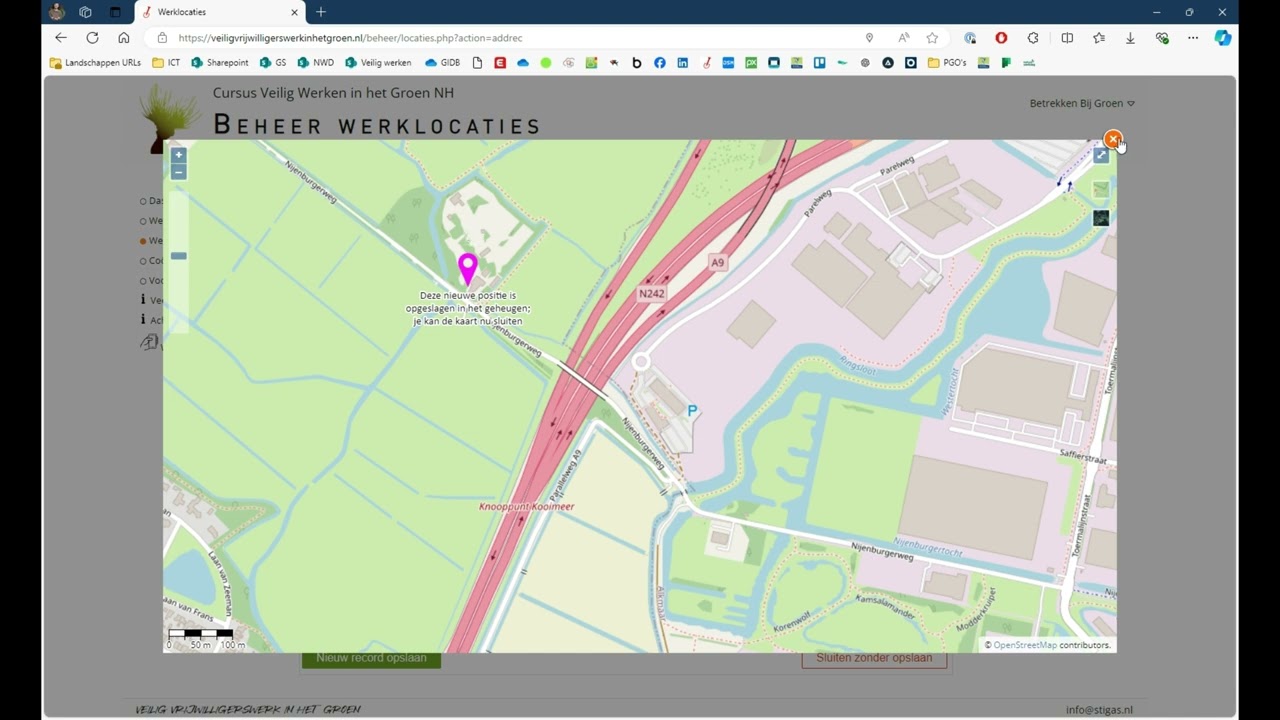The height and width of the screenshot is (720, 1280).
Task: Open the GIDB bookmark
Action: tap(443, 63)
